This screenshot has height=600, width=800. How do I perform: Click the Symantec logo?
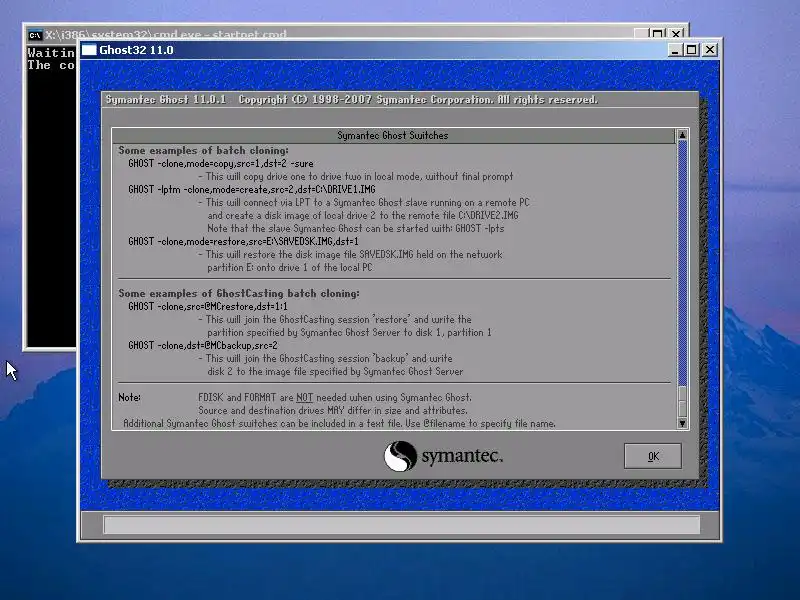[x=443, y=456]
